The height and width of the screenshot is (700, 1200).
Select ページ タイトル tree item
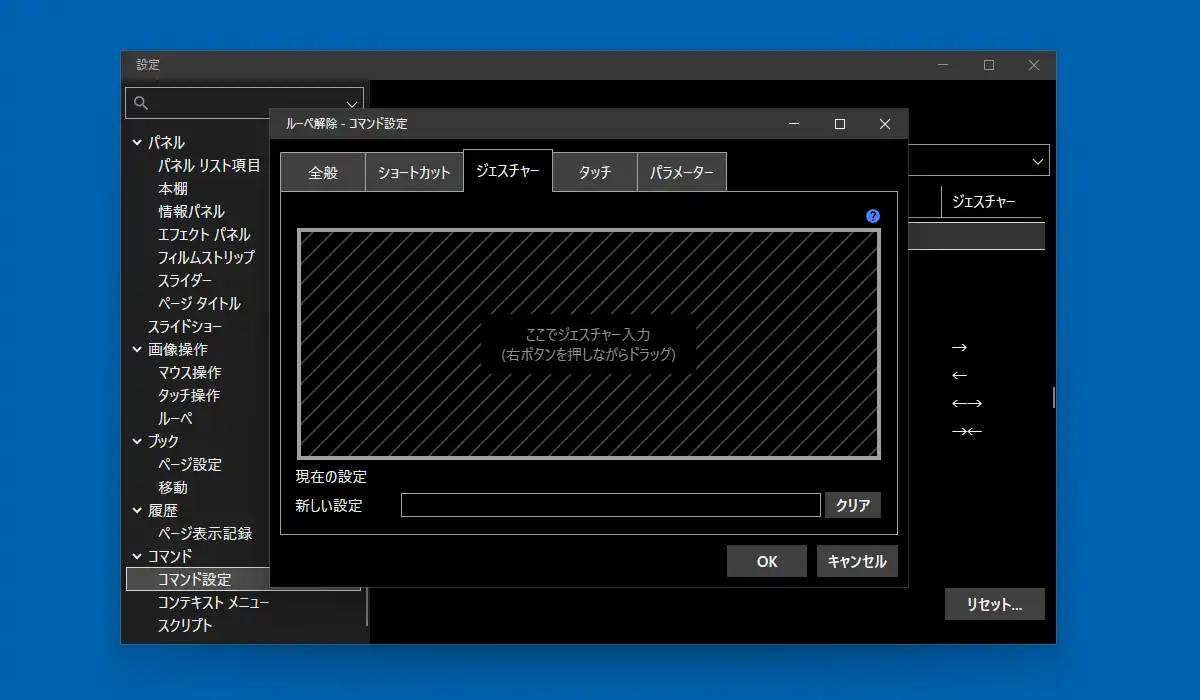[199, 304]
